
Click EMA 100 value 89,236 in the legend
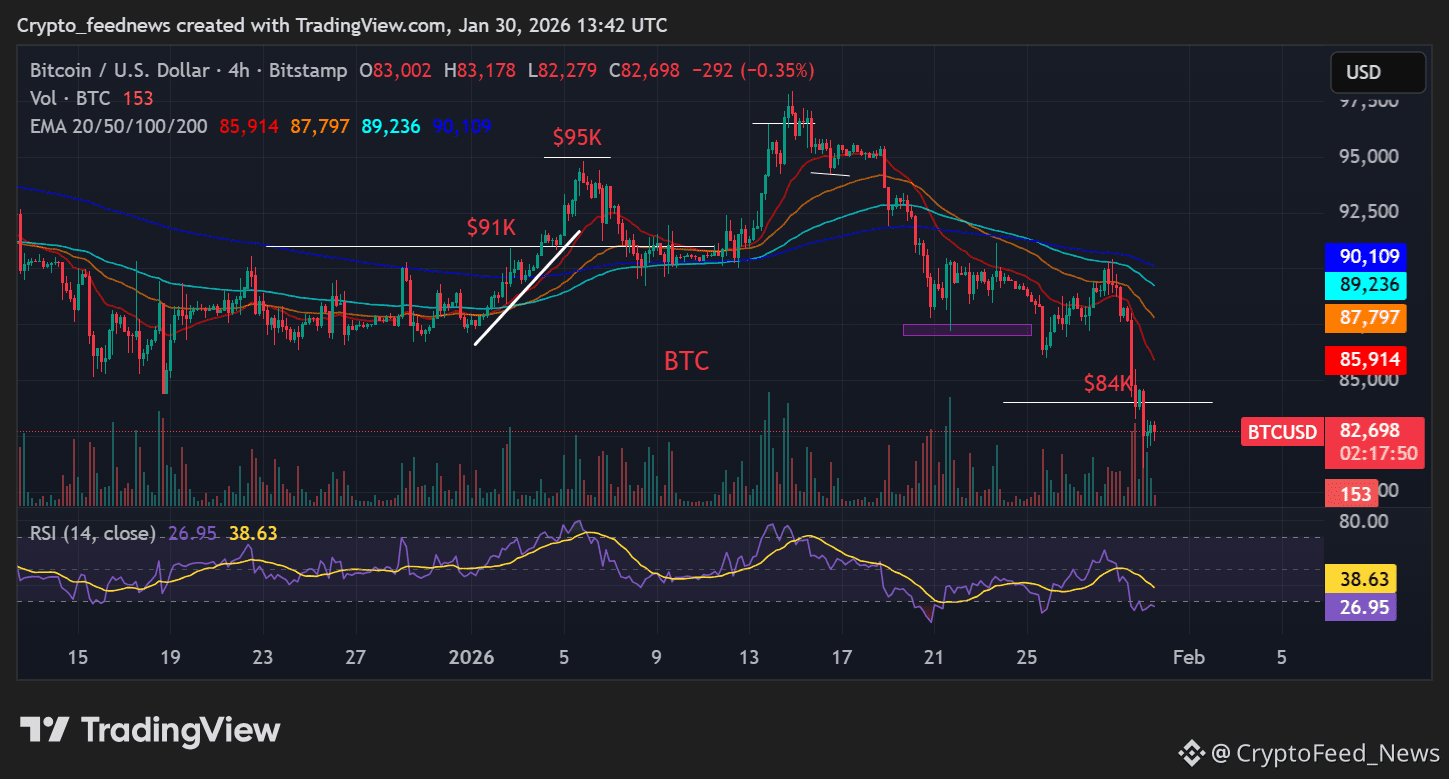click(391, 127)
